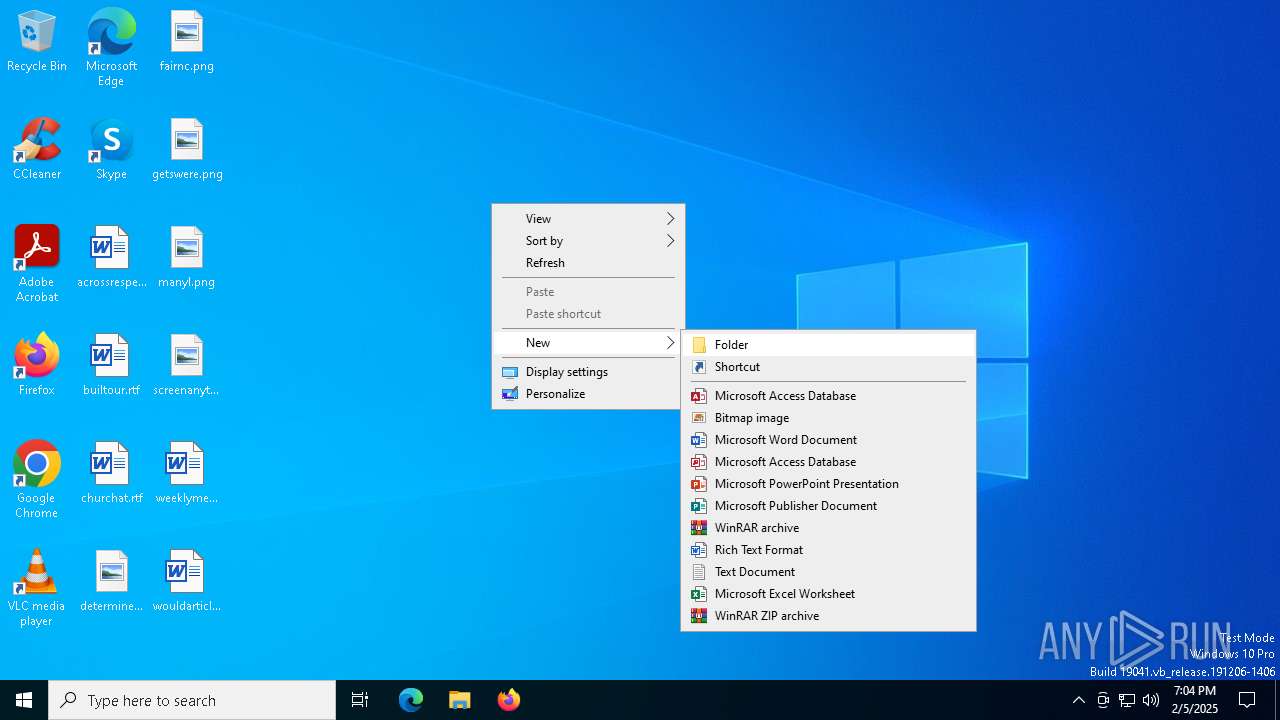Select the manyl.png file icon

(187, 257)
